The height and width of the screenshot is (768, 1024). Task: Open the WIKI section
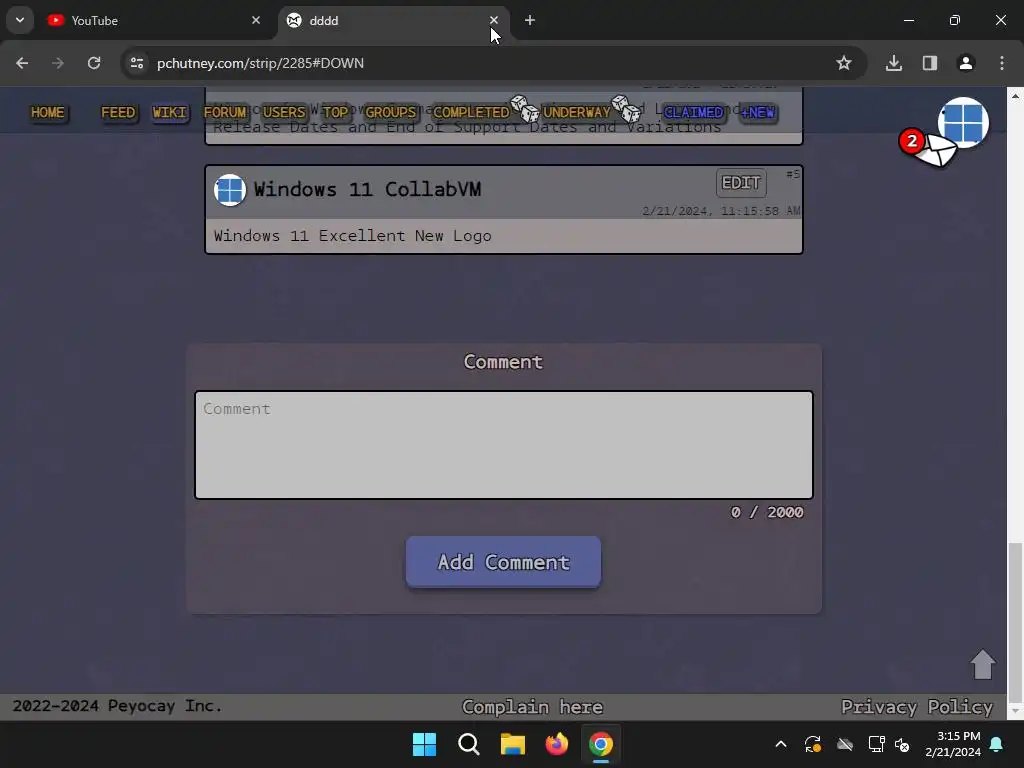pyautogui.click(x=169, y=112)
